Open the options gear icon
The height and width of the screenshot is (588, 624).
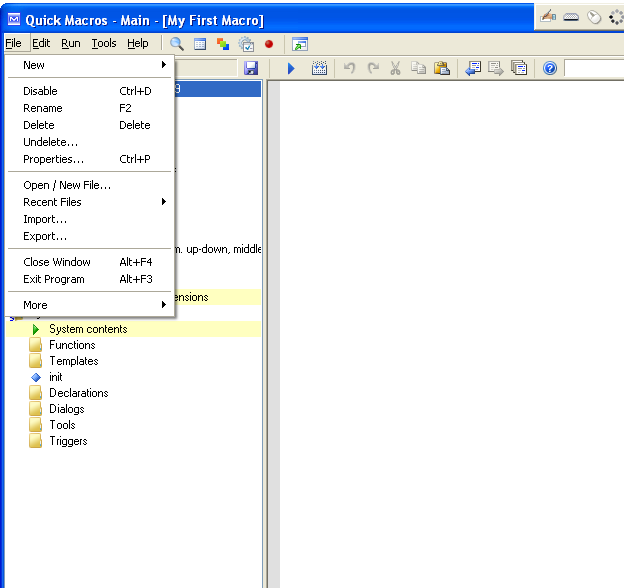(x=246, y=44)
